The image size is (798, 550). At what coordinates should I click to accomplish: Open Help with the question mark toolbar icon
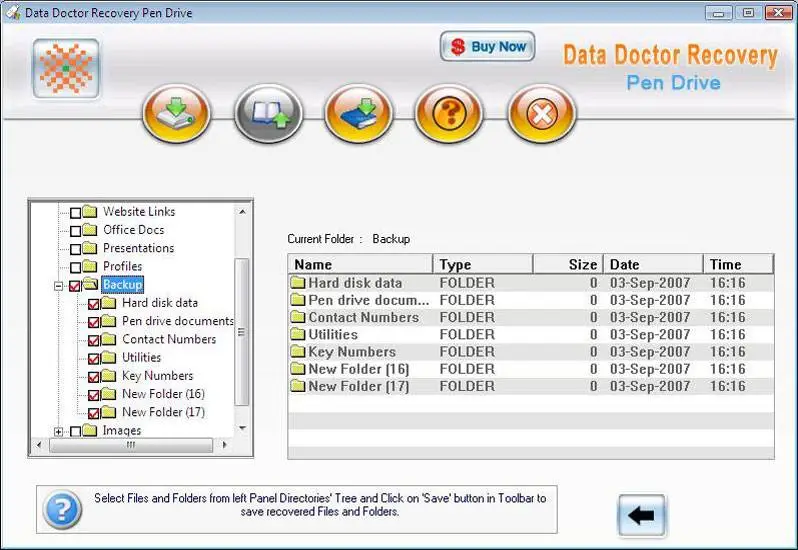click(x=449, y=113)
